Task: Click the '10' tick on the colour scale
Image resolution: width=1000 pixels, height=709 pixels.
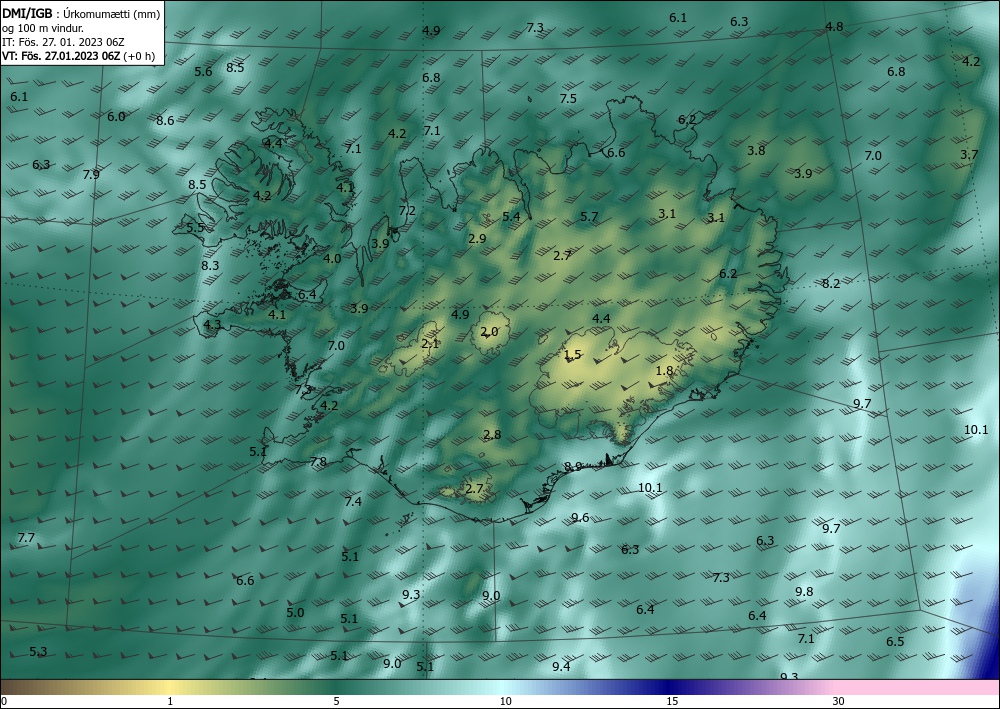Action: coord(505,701)
